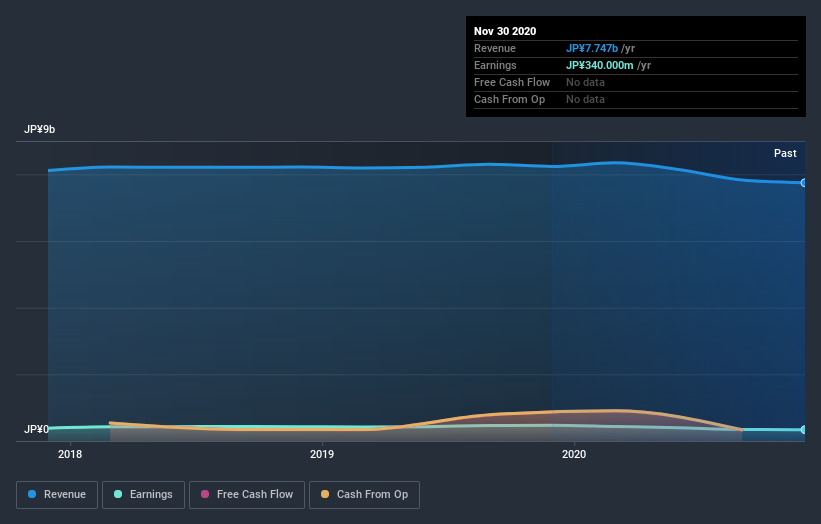The height and width of the screenshot is (524, 821).
Task: Click the Past label in the chart
Action: coord(785,153)
